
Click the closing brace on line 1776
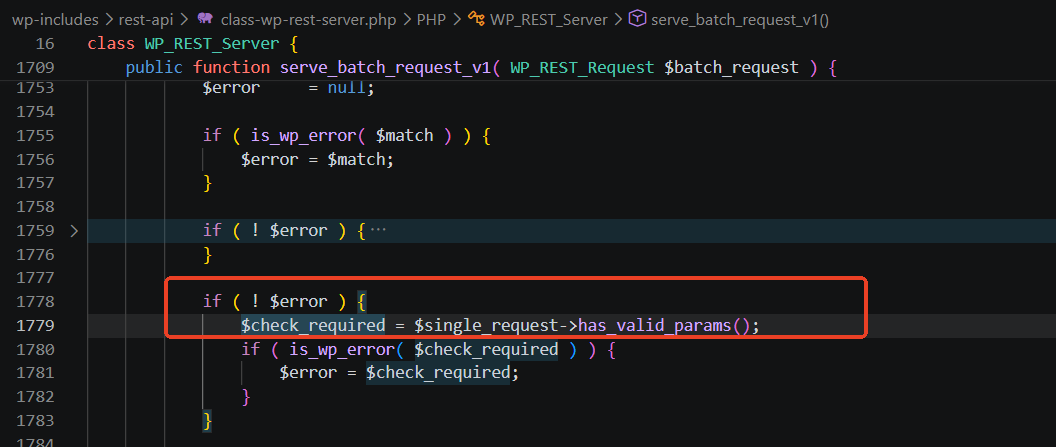click(x=207, y=254)
